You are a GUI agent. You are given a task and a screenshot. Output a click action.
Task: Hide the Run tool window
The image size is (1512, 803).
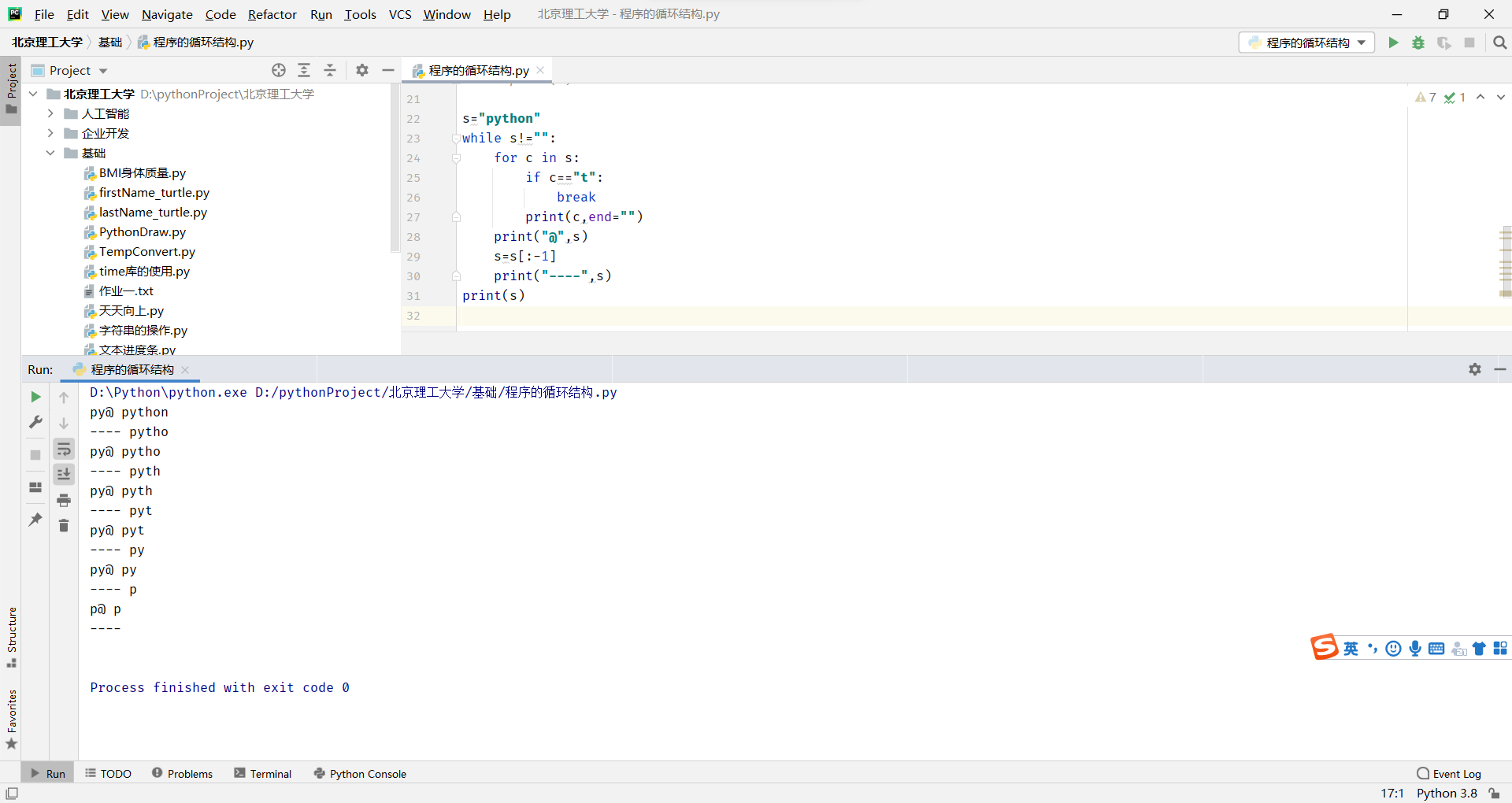click(x=1500, y=369)
